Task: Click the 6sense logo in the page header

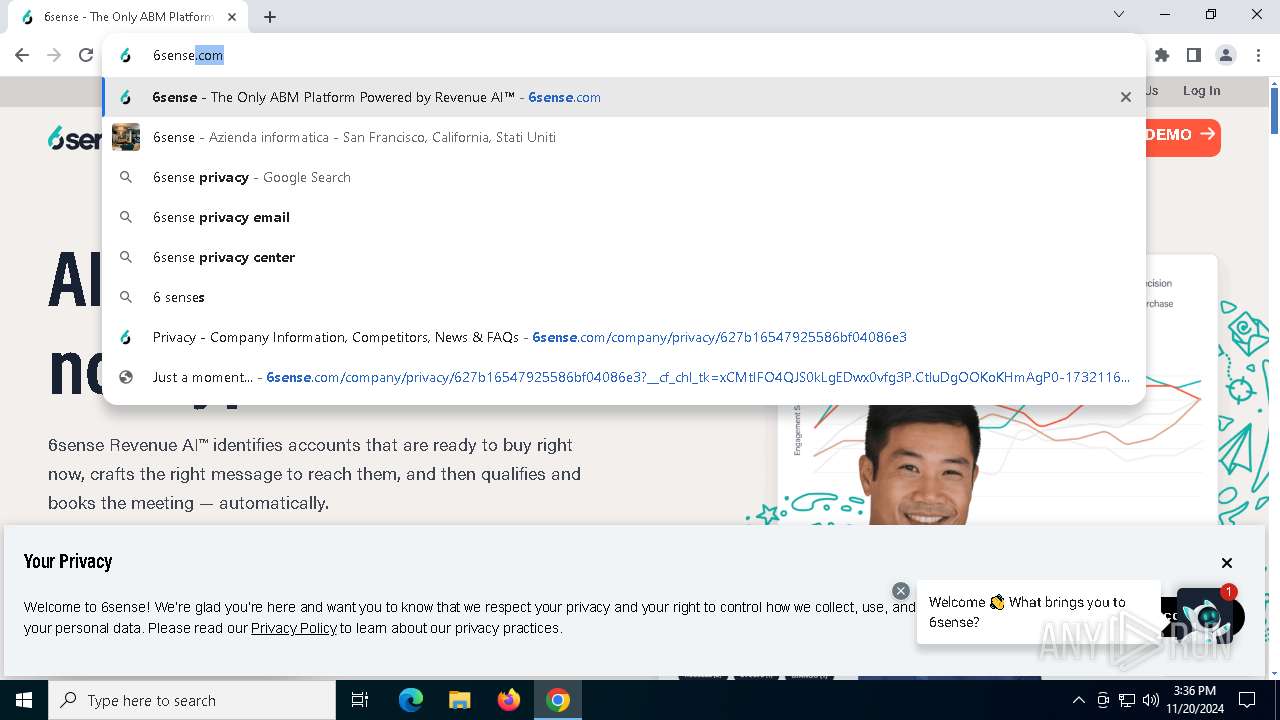Action: pyautogui.click(x=75, y=138)
